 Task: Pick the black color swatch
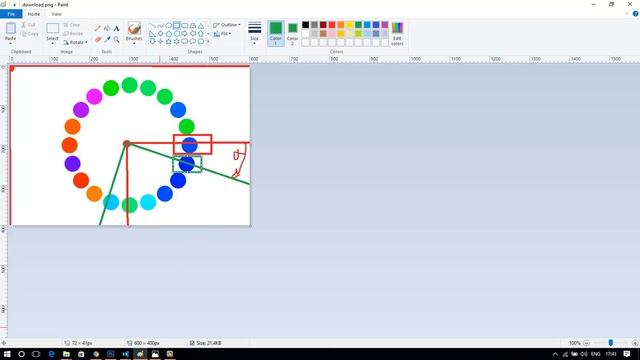click(x=305, y=25)
